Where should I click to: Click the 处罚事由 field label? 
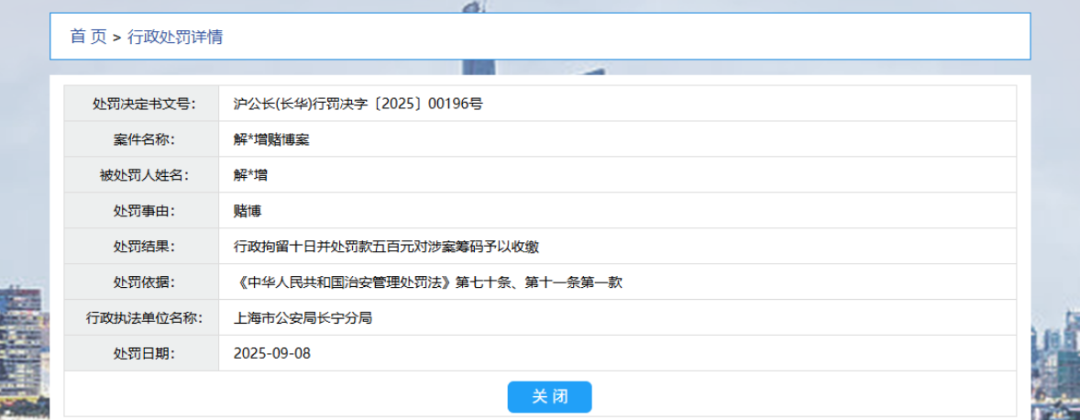[142, 211]
